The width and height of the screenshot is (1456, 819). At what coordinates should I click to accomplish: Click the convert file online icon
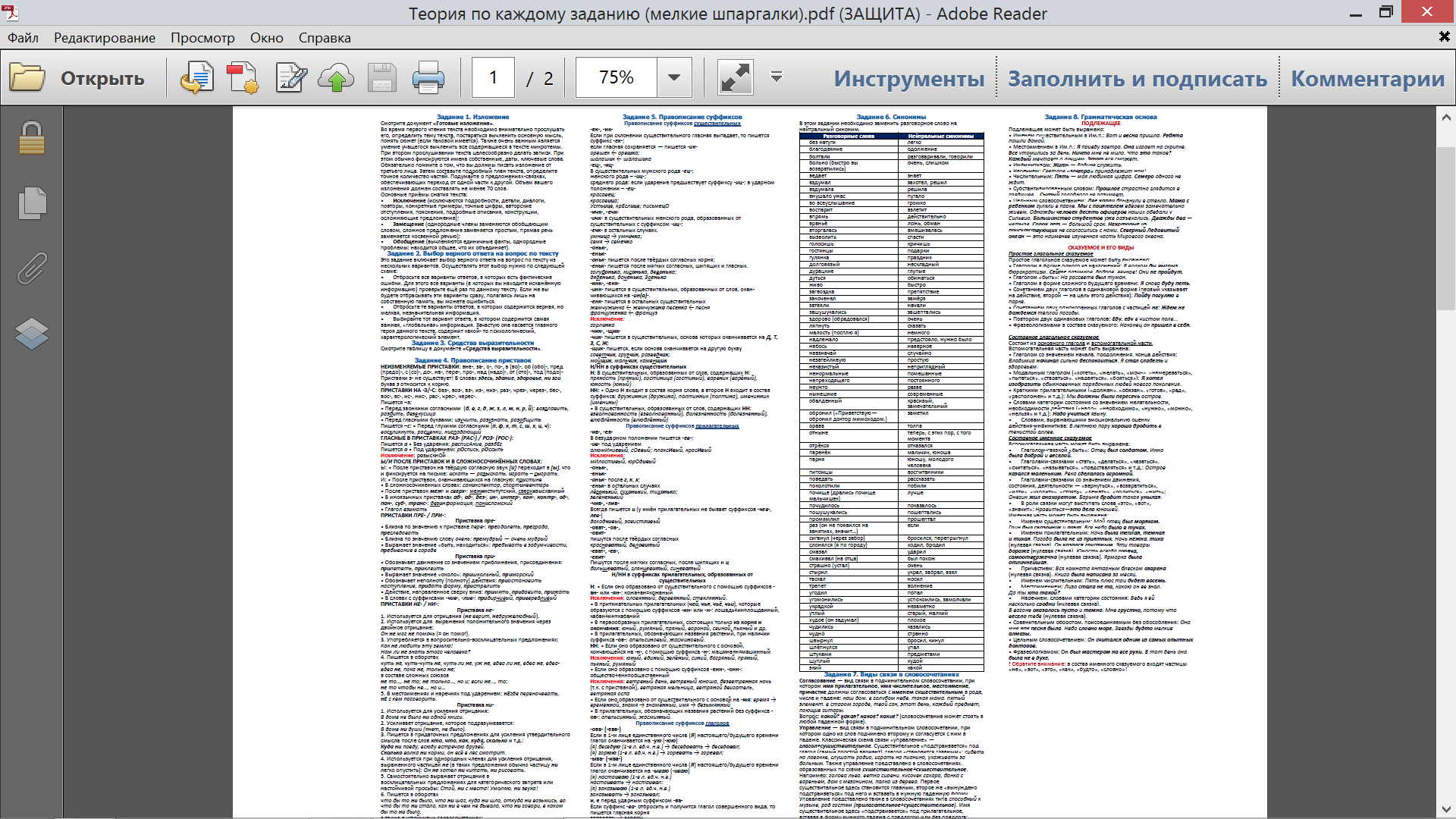197,77
